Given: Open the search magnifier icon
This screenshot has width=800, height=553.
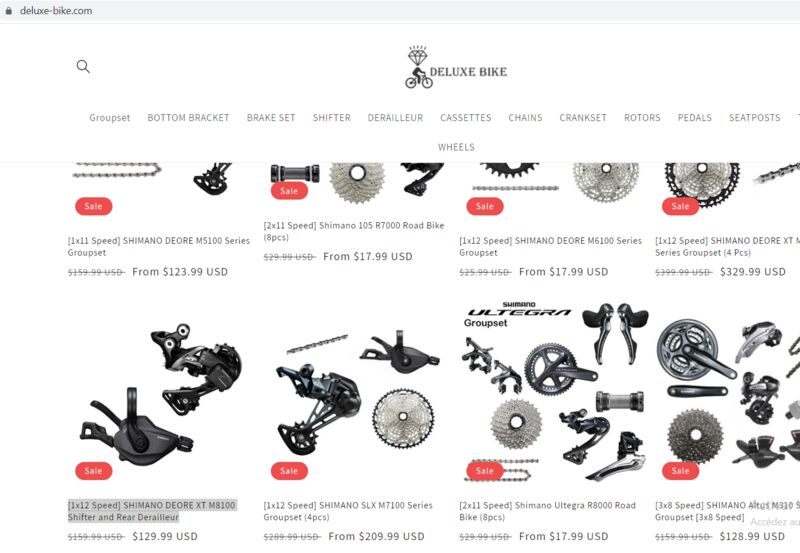Looking at the screenshot, I should 83,66.
